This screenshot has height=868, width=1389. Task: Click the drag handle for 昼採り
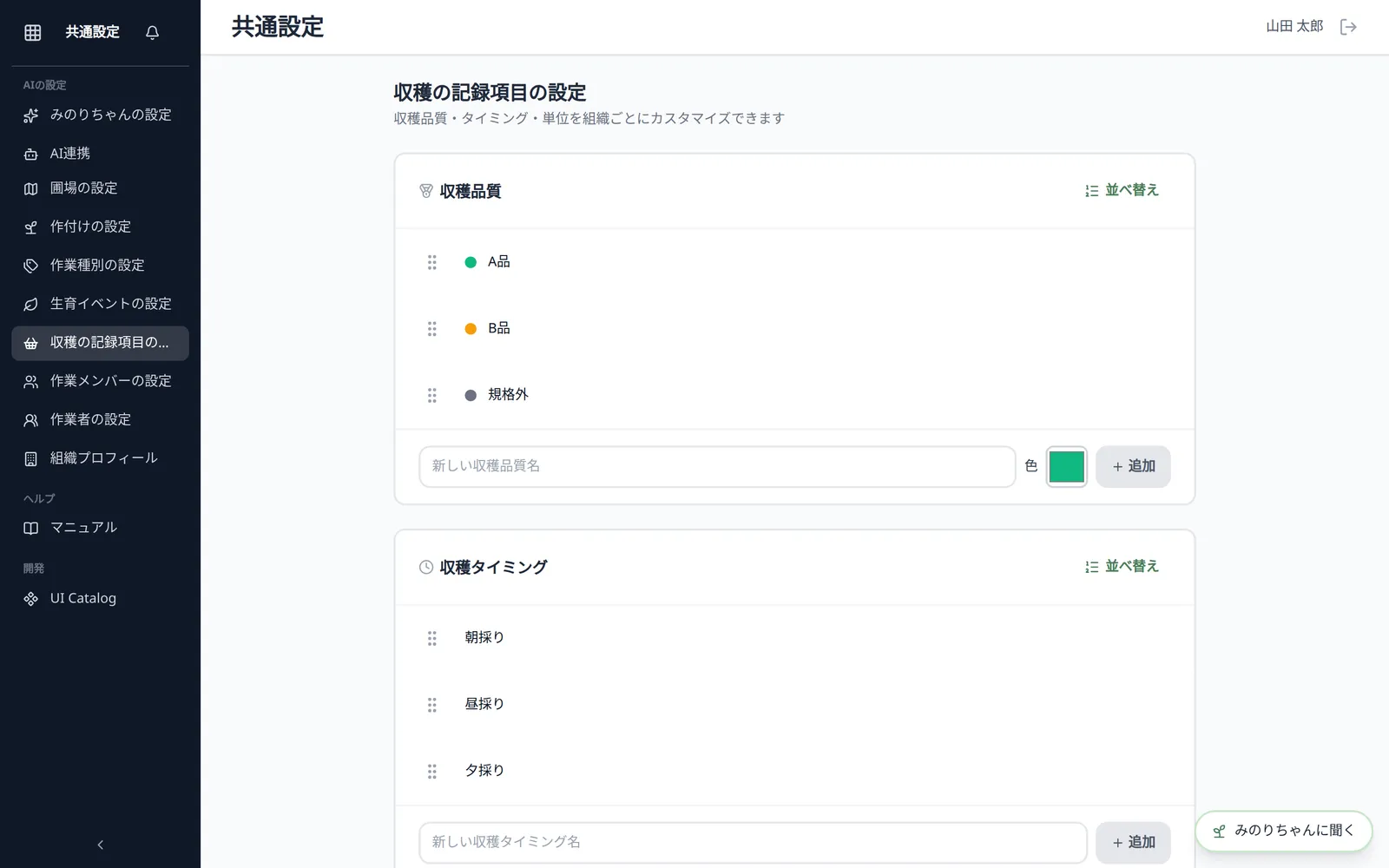(x=431, y=705)
